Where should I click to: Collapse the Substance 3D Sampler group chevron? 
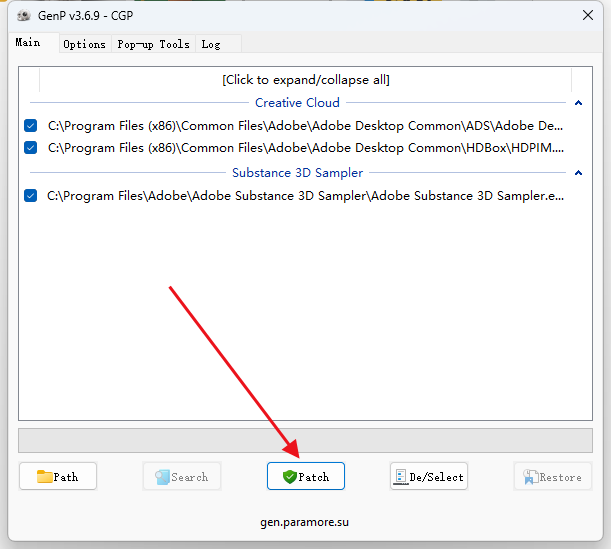pos(578,173)
